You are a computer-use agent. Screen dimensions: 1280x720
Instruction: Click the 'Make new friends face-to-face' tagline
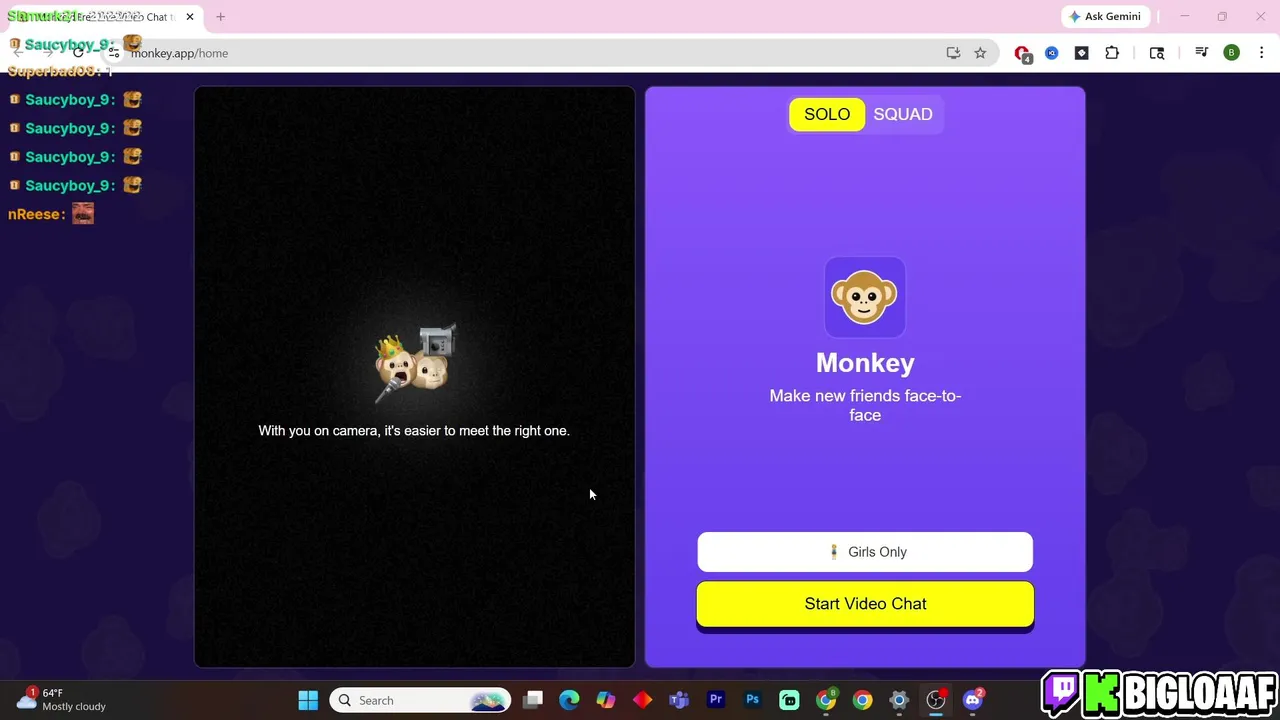tap(865, 405)
